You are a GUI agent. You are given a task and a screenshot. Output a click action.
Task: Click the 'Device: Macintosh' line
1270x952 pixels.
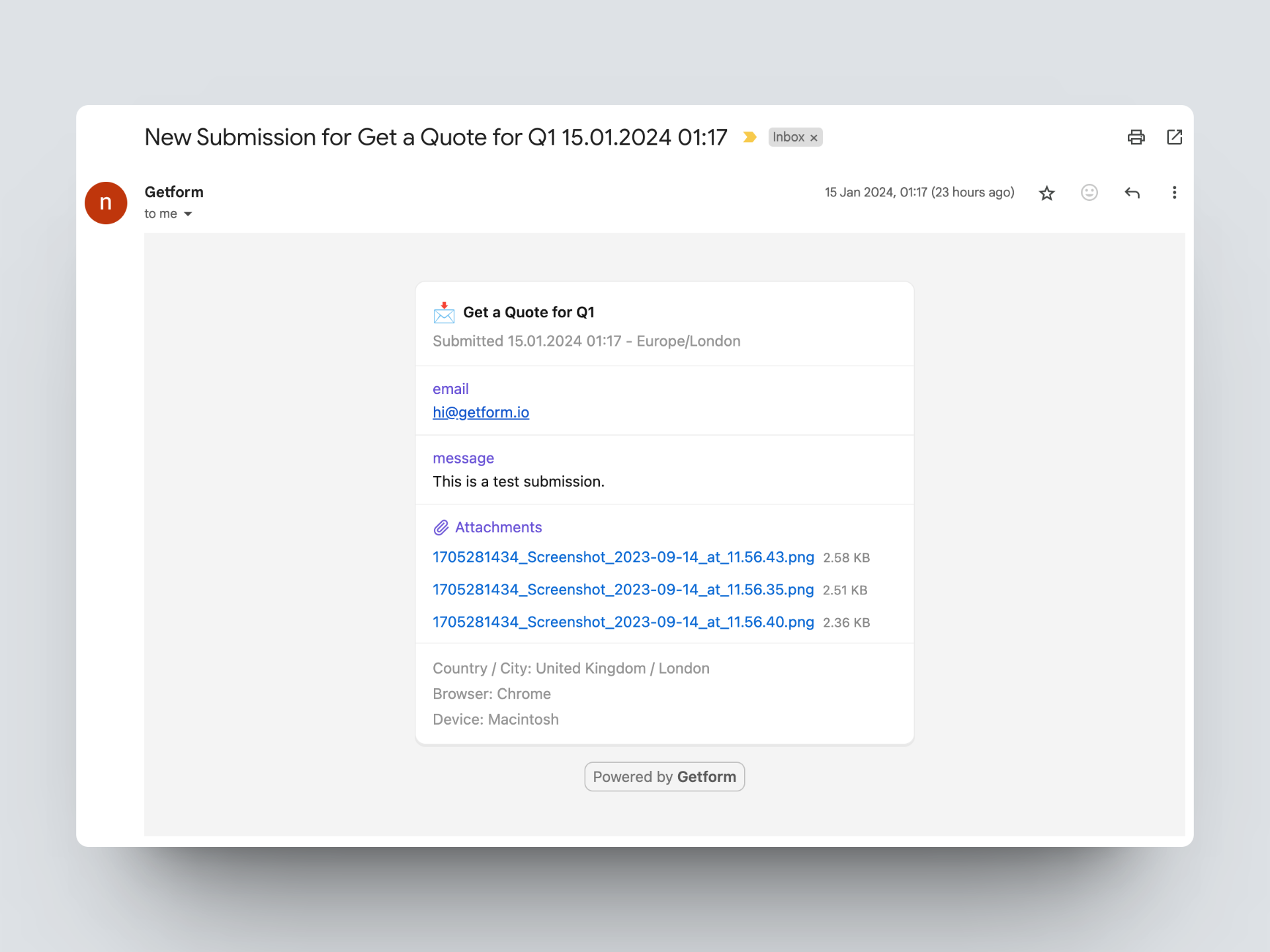[x=495, y=719]
